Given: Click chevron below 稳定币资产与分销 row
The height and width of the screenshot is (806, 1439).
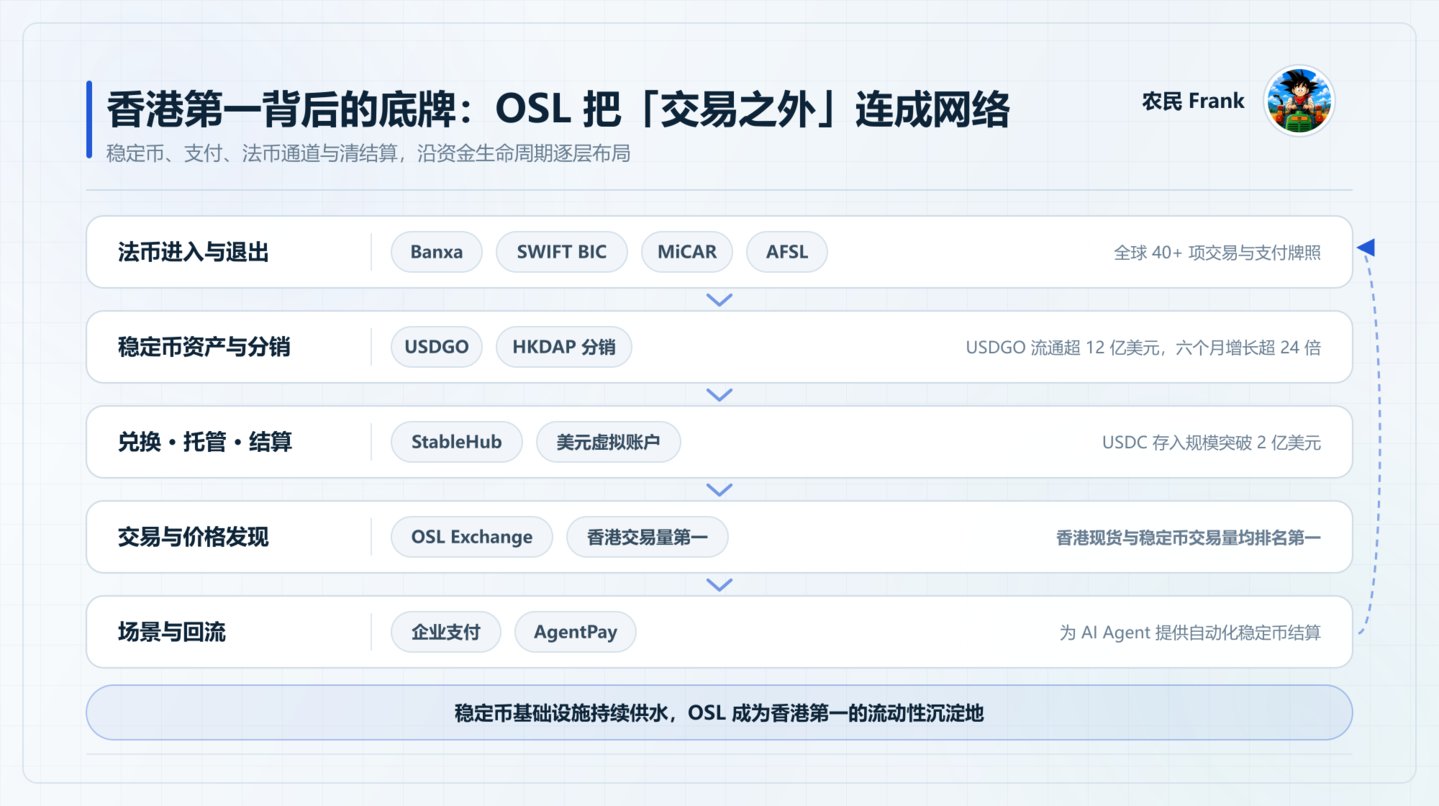Looking at the screenshot, I should tap(719, 395).
